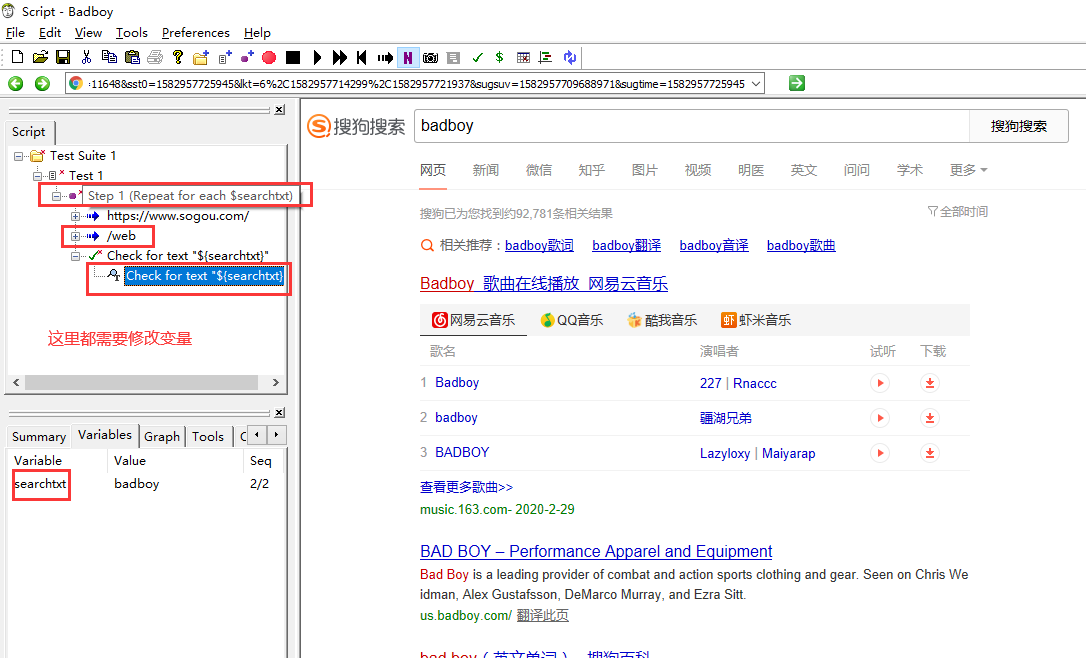
Task: Add a new Test with the page-plus icon
Action: [x=224, y=57]
